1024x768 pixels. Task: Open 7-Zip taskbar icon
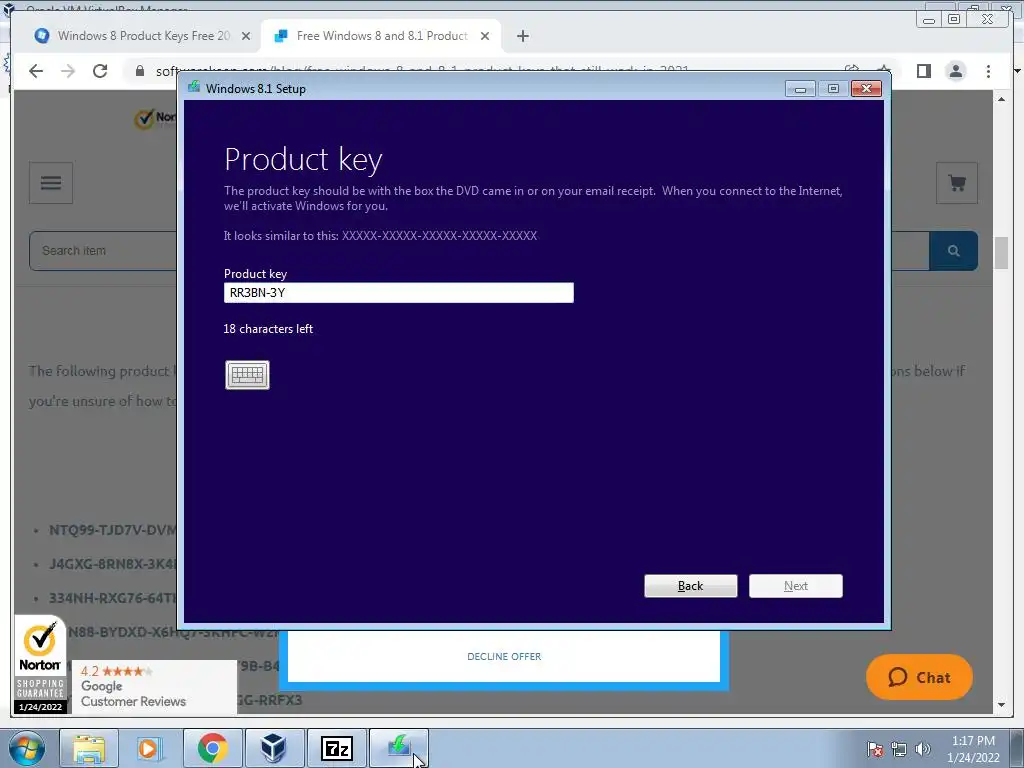point(337,748)
